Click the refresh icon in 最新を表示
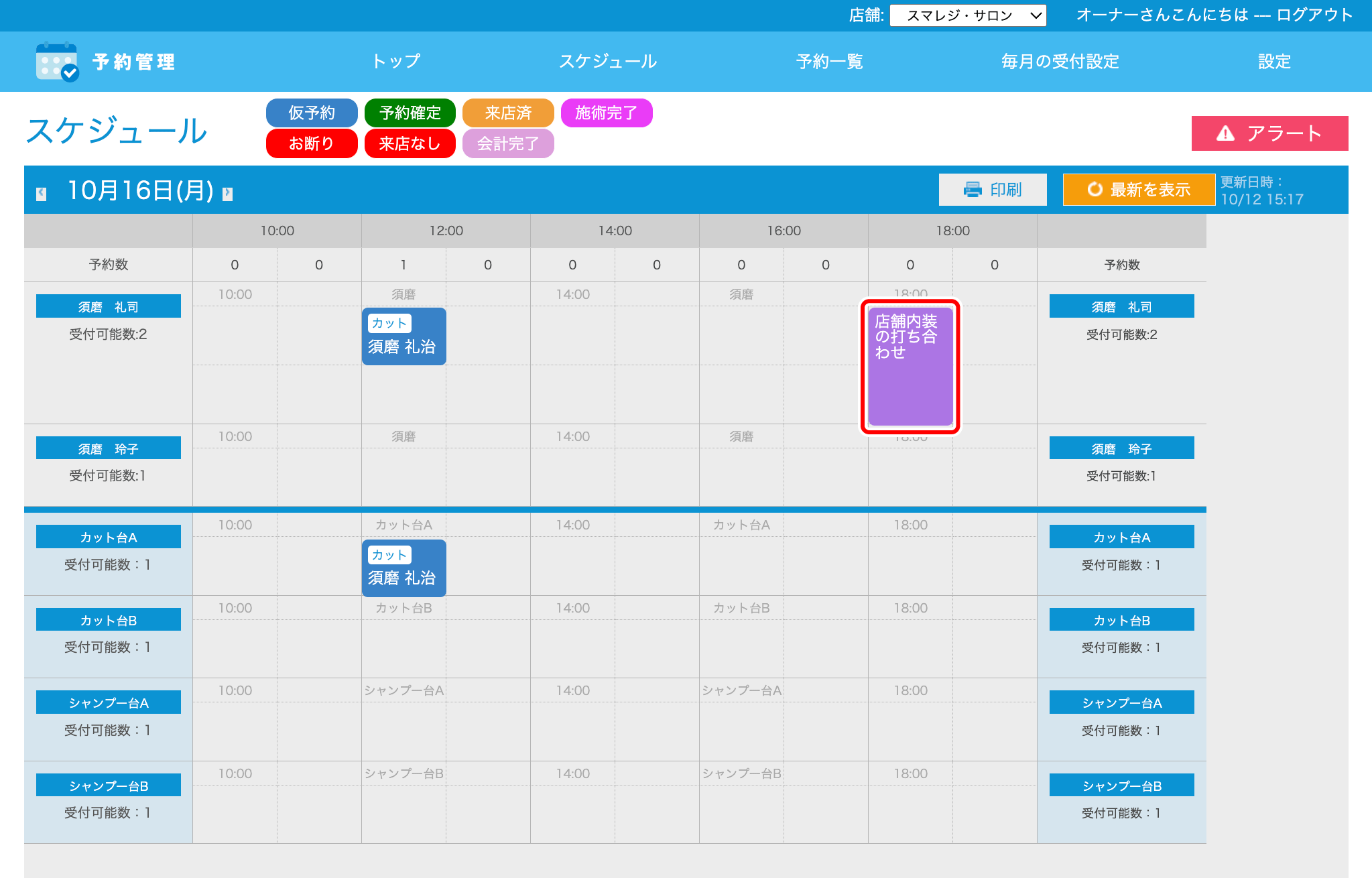The height and width of the screenshot is (878, 1372). [1095, 190]
